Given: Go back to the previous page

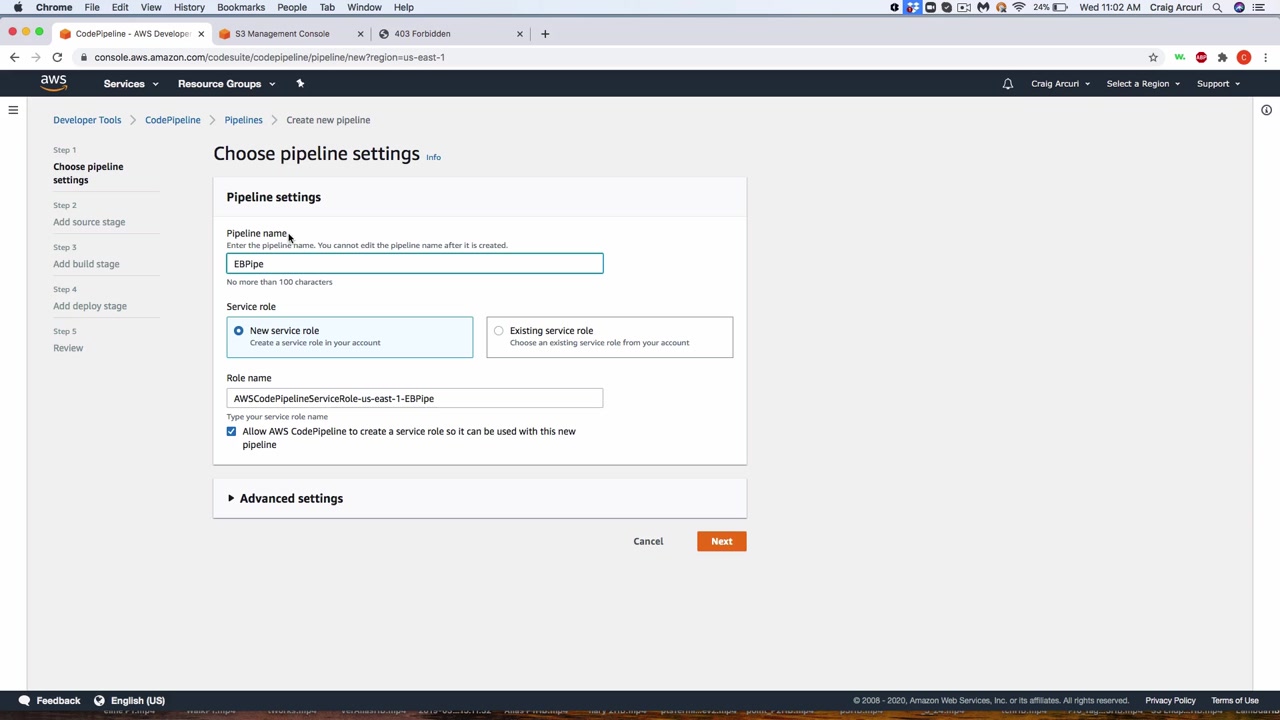Looking at the screenshot, I should click(x=14, y=57).
